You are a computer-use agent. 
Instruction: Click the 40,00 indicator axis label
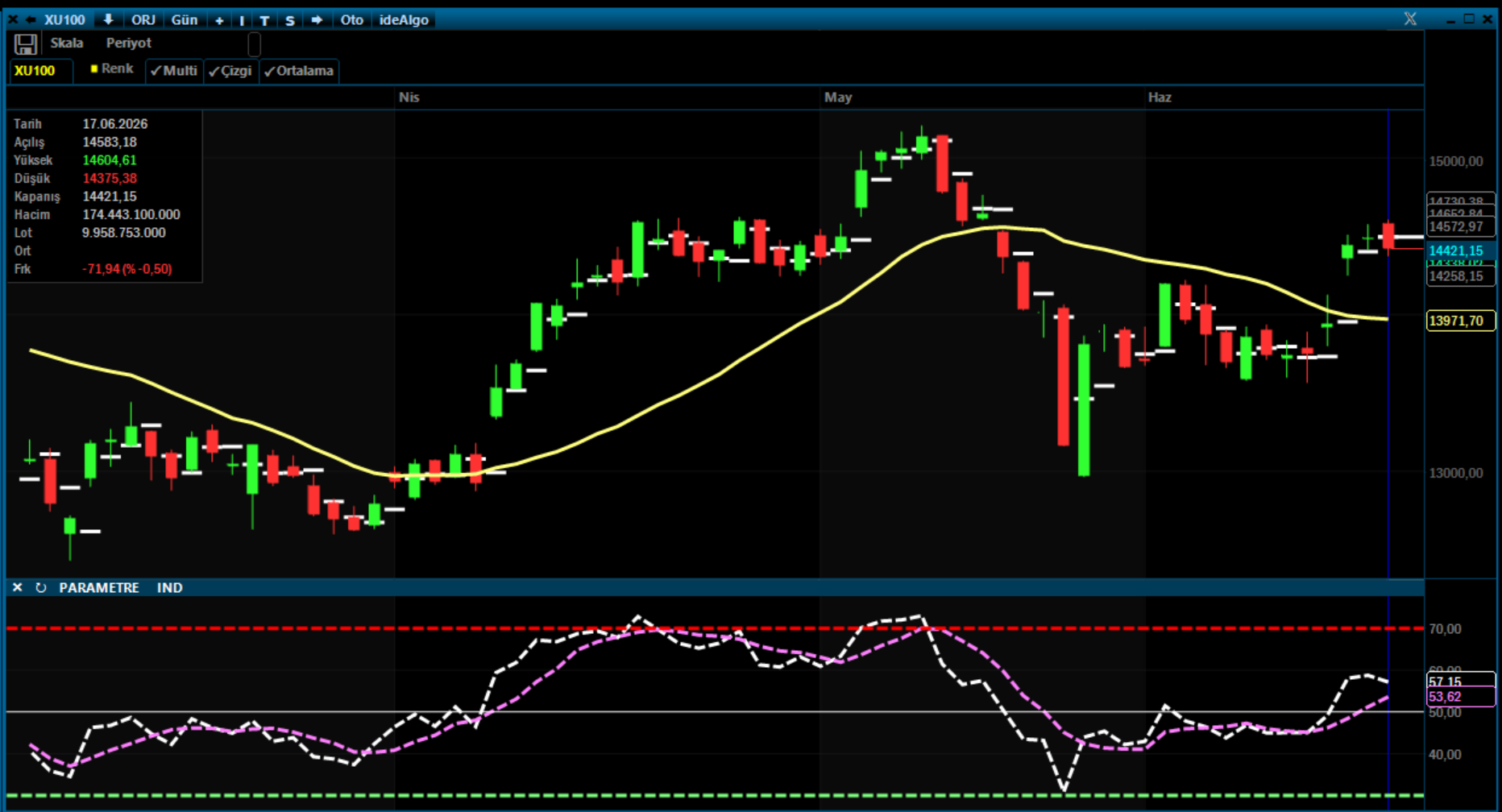point(1445,755)
